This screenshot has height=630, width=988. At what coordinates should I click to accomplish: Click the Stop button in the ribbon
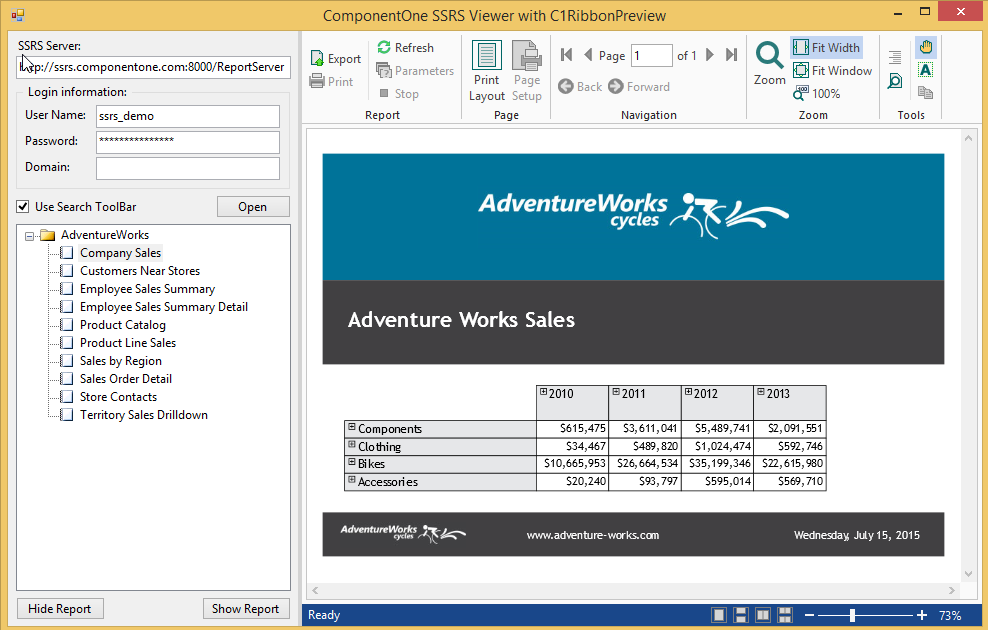399,93
